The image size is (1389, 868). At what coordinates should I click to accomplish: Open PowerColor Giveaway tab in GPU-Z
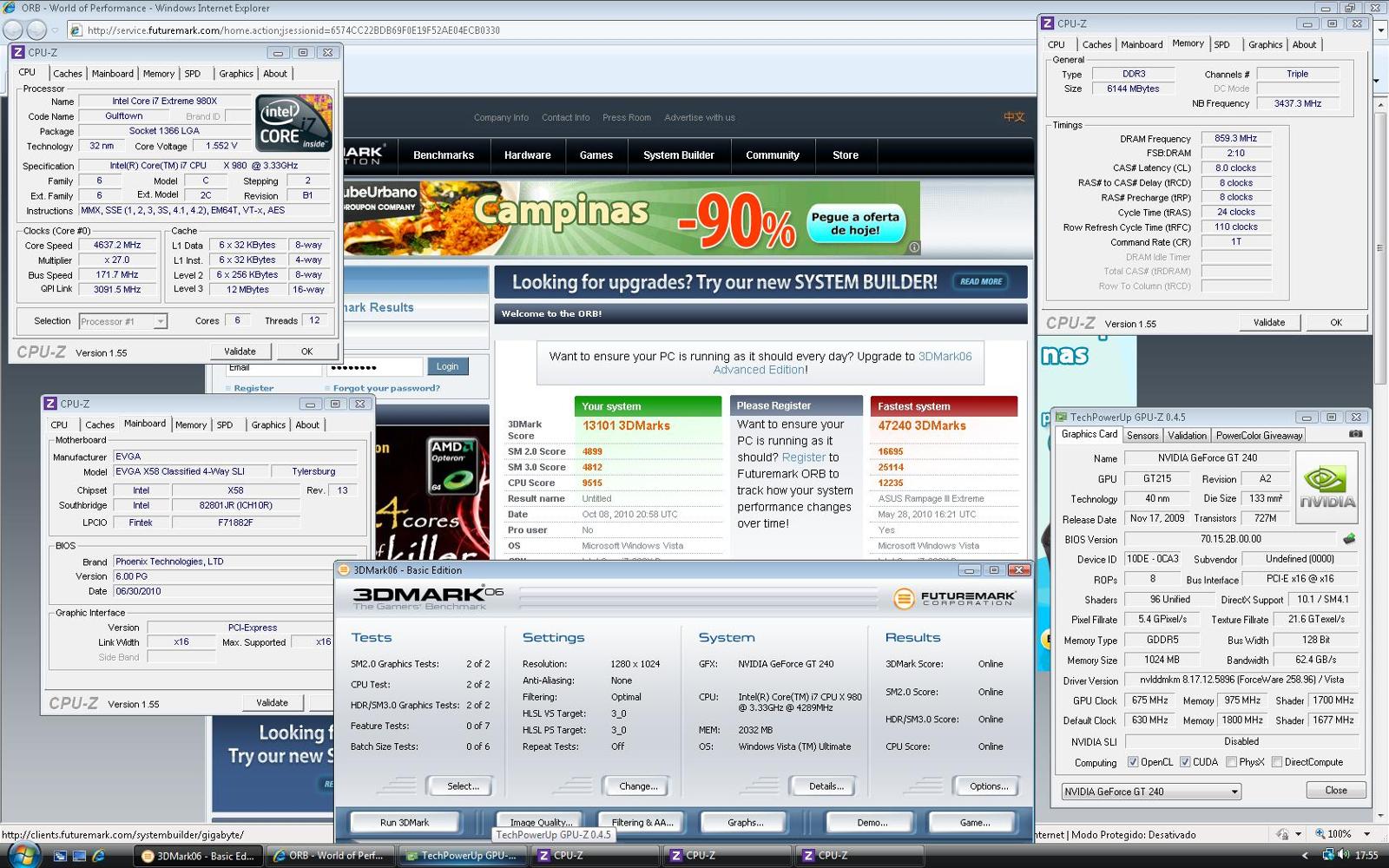click(x=1259, y=436)
